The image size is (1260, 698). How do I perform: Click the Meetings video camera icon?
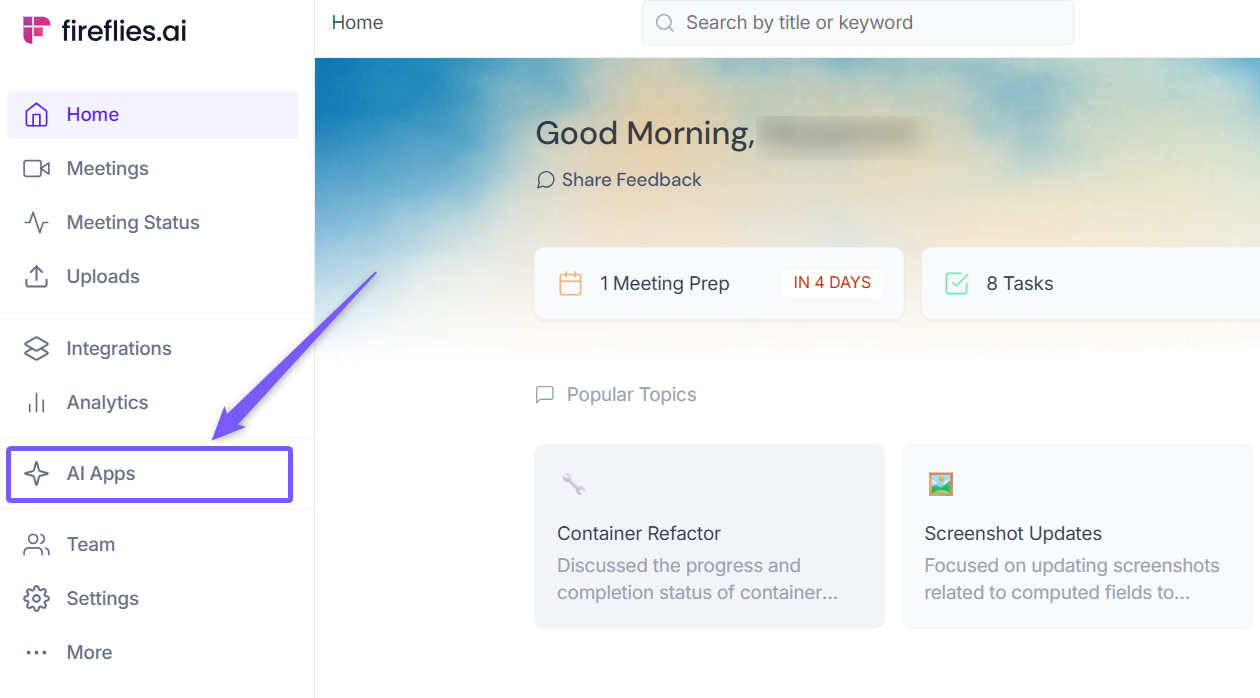[x=36, y=169]
